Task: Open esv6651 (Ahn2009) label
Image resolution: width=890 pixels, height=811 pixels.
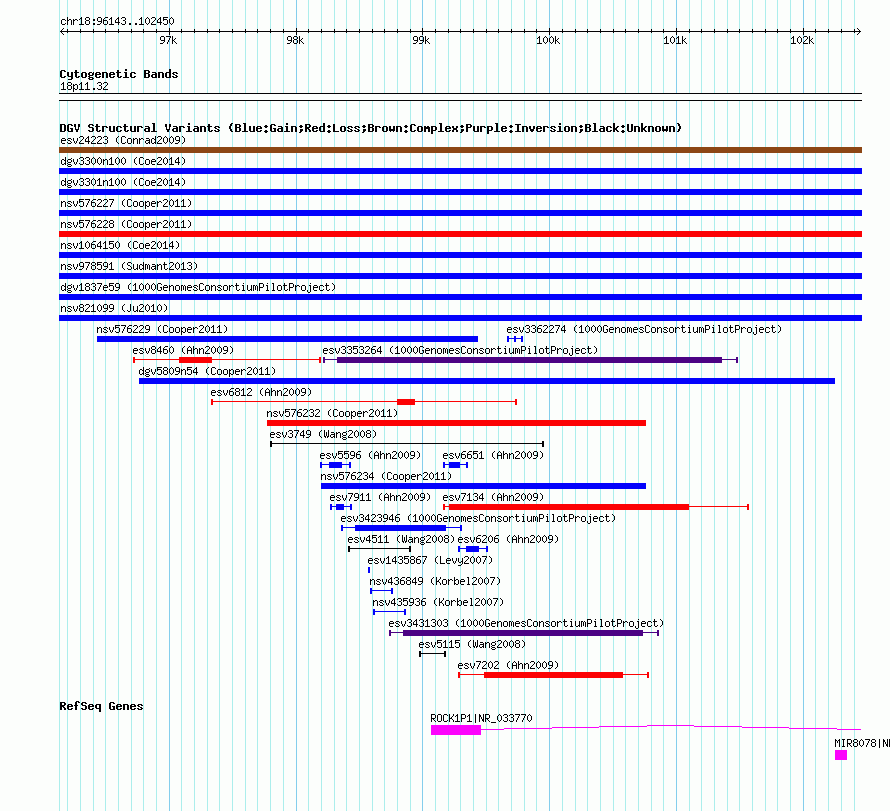Action: coord(493,455)
